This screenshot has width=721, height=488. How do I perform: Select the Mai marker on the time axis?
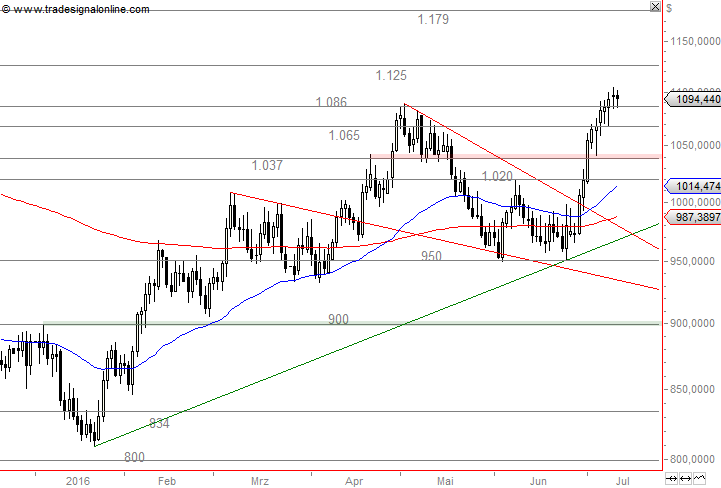pyautogui.click(x=447, y=480)
